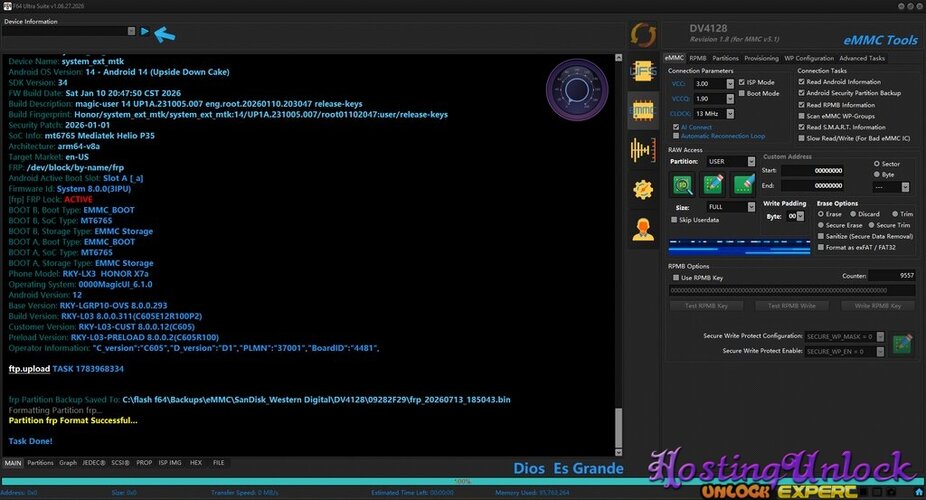The height and width of the screenshot is (500, 926).
Task: Open the CLOCK 13 MHz dropdown
Action: coord(730,113)
